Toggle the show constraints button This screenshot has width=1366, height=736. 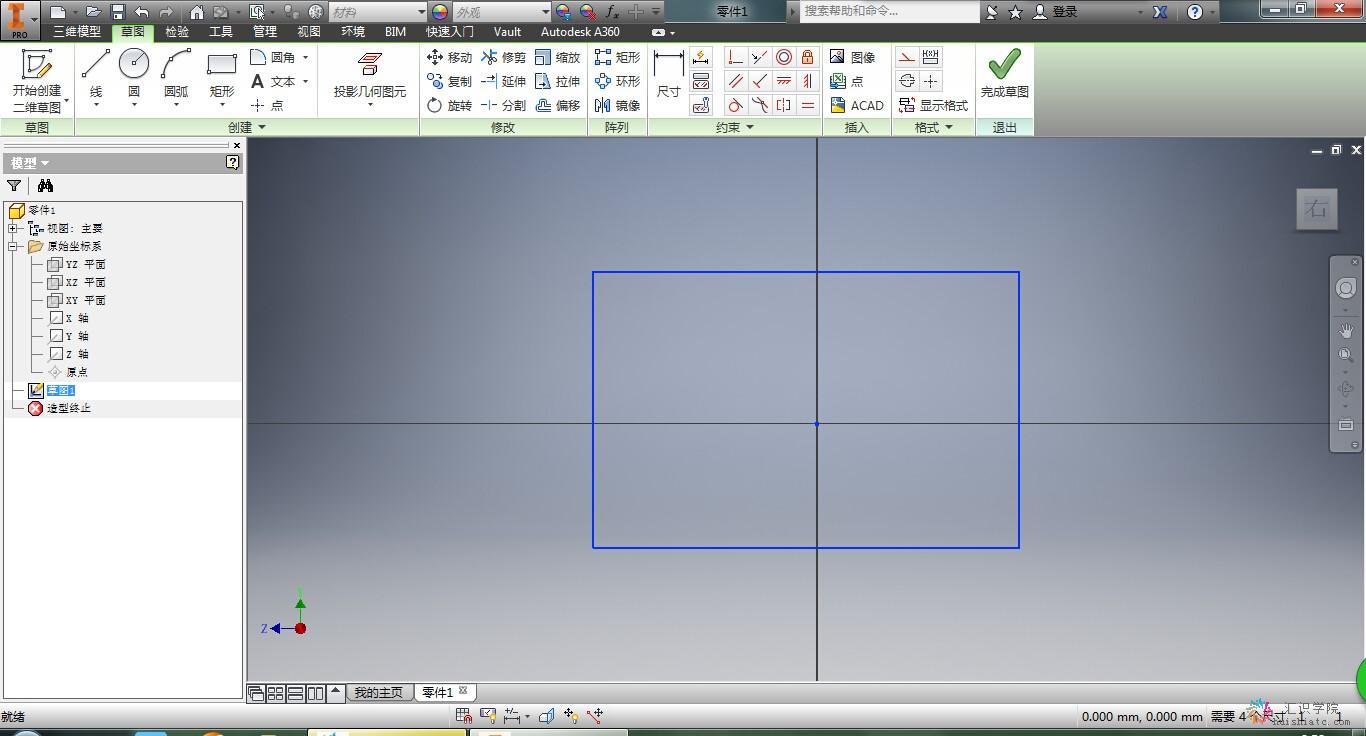pos(701,81)
